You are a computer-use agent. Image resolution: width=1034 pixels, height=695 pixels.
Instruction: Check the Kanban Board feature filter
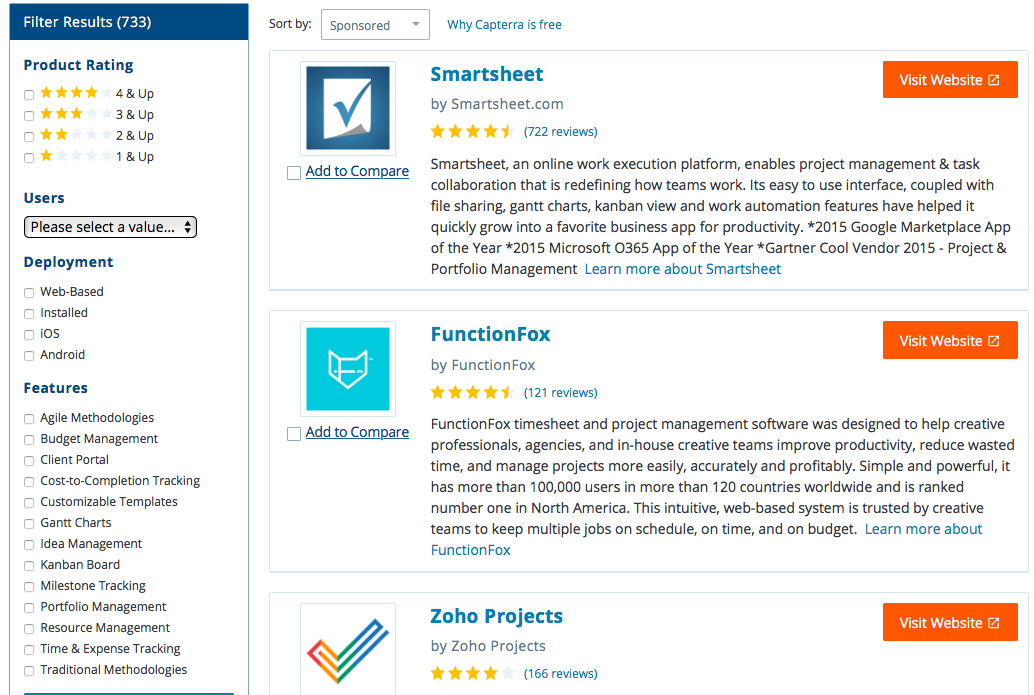(29, 566)
